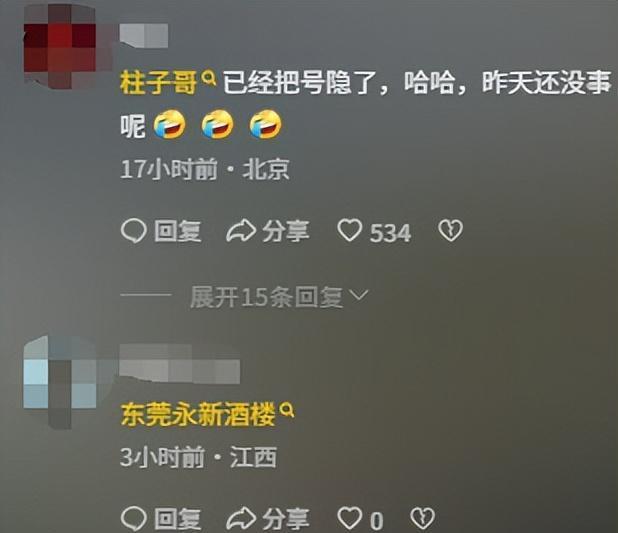Viewport: 618px width, 533px height.
Task: Dislike the Jiangxi comment via broken heart
Action: click(x=423, y=518)
